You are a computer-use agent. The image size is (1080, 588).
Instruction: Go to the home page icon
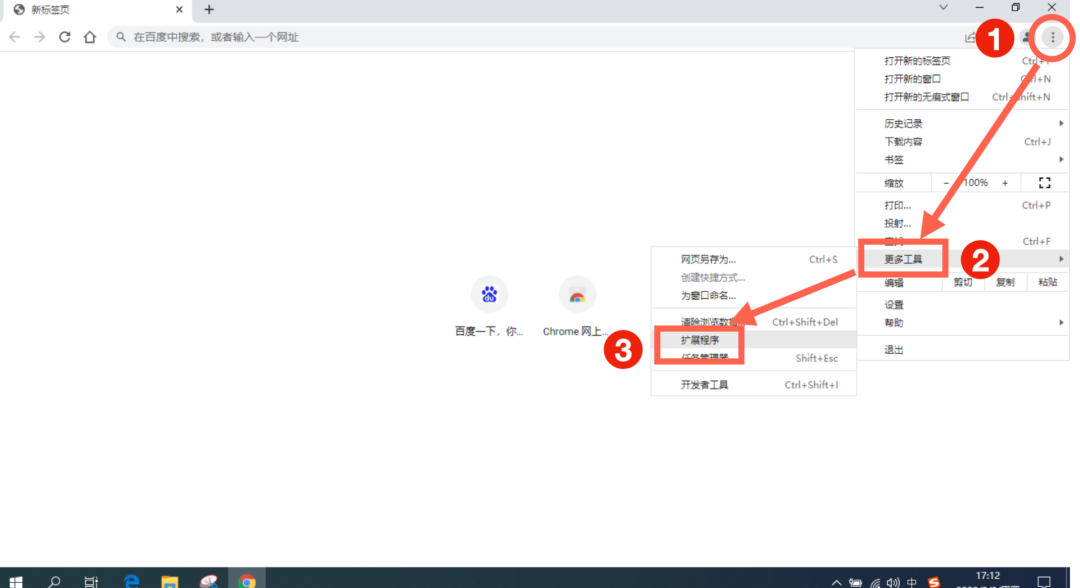click(90, 37)
